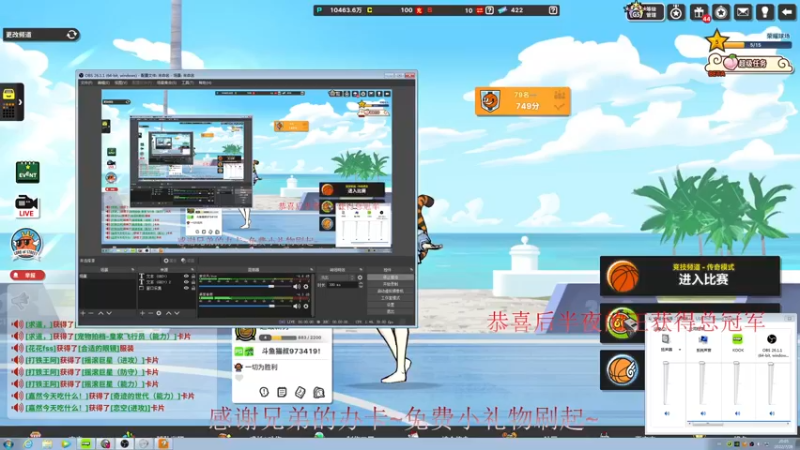
Task: Click the OBS 设置 settings button in controls
Action: (x=390, y=305)
